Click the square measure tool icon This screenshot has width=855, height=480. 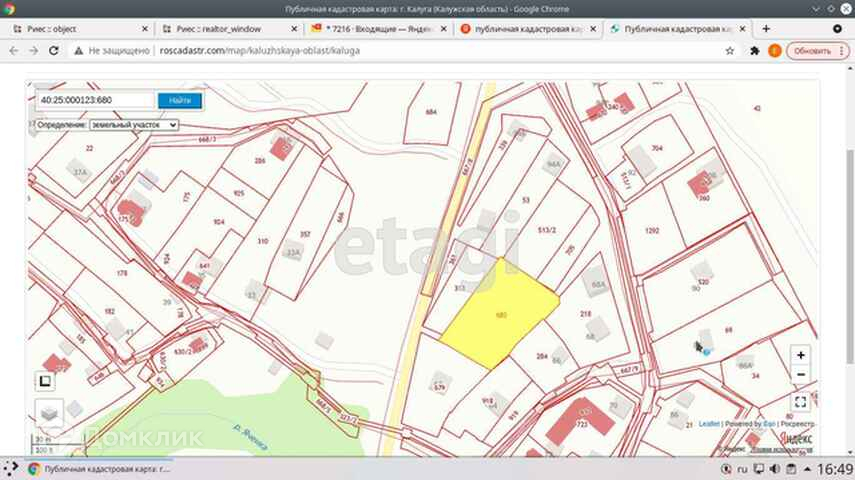tap(45, 380)
